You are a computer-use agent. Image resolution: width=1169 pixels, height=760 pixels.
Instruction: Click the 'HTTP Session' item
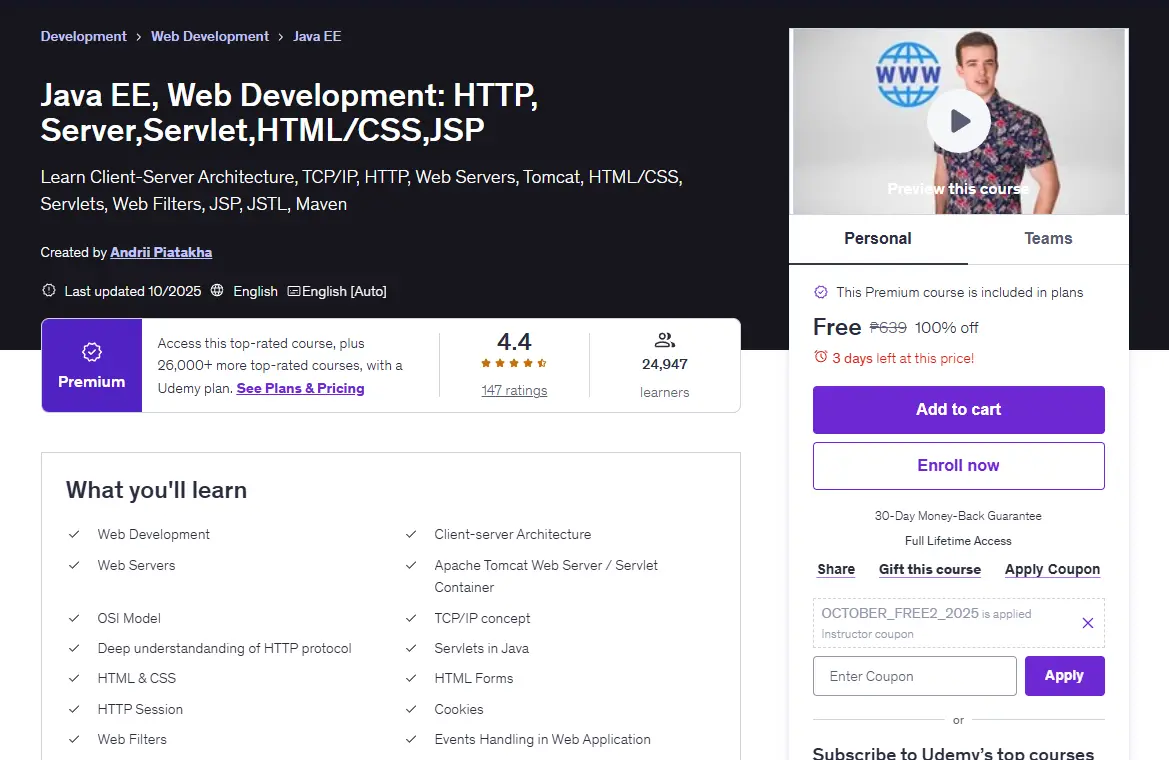(140, 709)
